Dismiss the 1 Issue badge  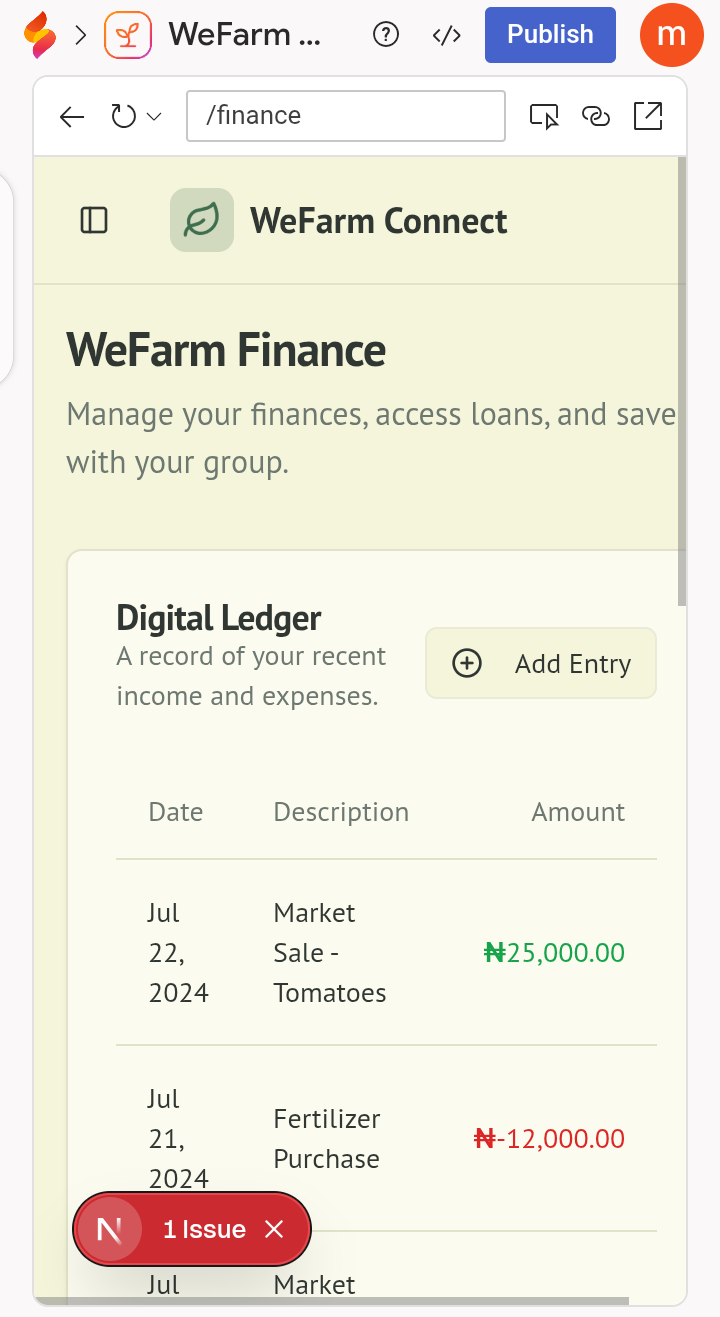(275, 1229)
